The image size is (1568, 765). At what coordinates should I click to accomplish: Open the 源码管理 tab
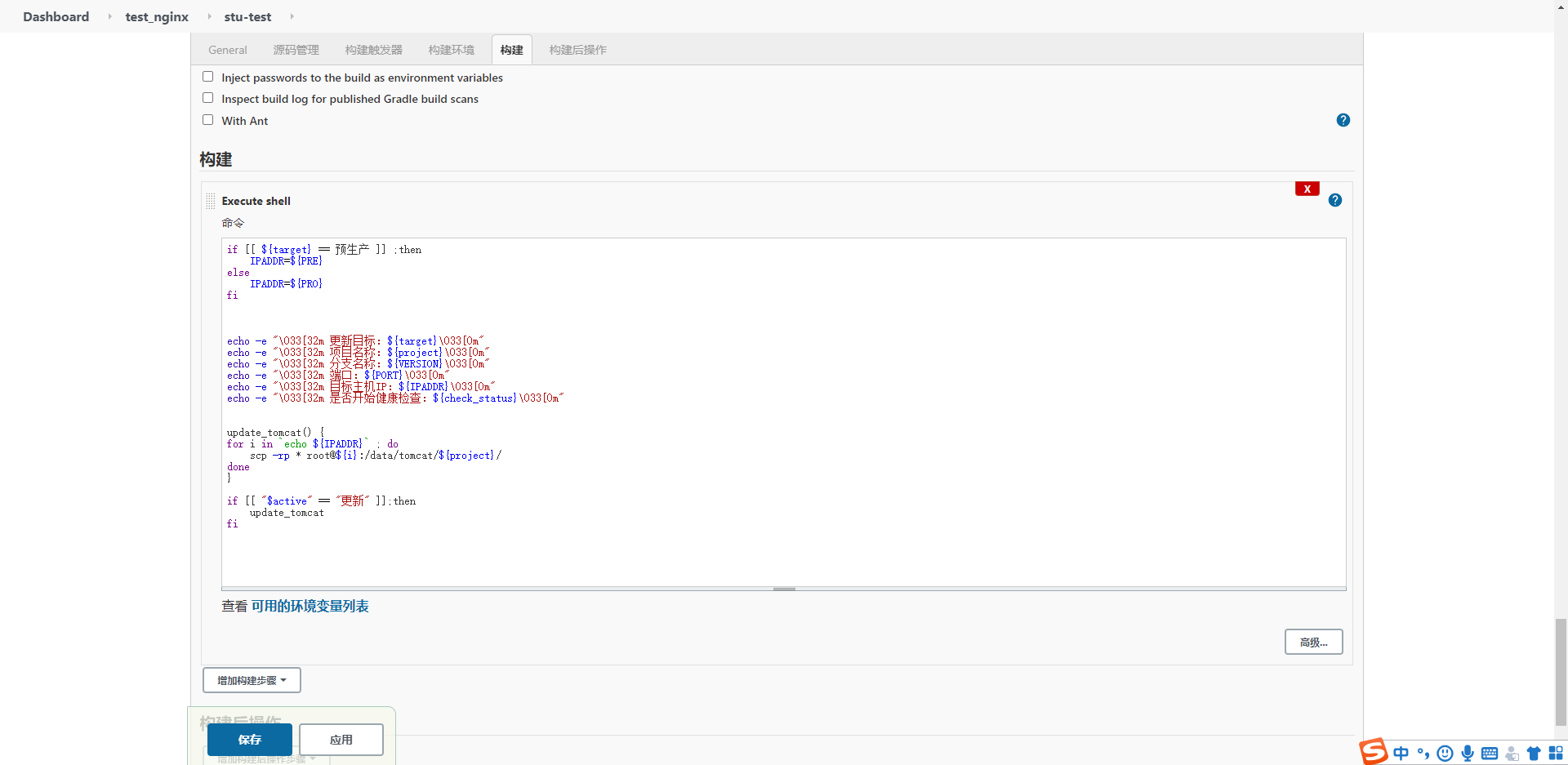296,50
